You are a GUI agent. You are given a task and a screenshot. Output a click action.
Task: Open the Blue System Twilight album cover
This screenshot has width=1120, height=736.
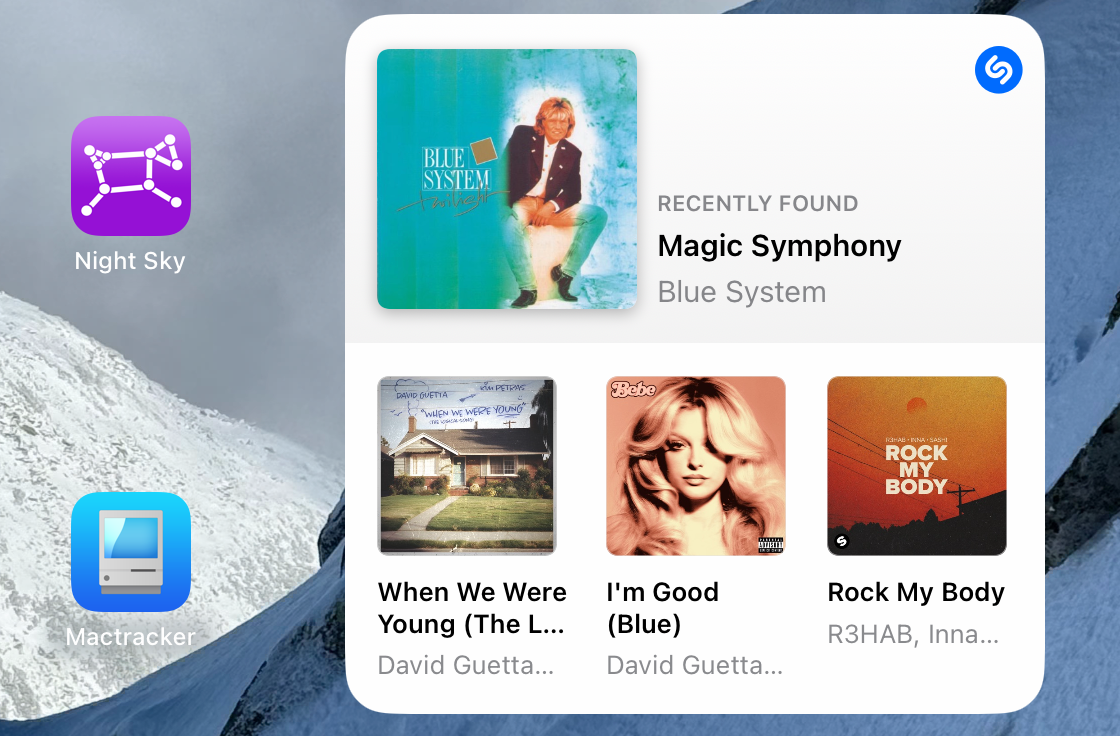507,179
